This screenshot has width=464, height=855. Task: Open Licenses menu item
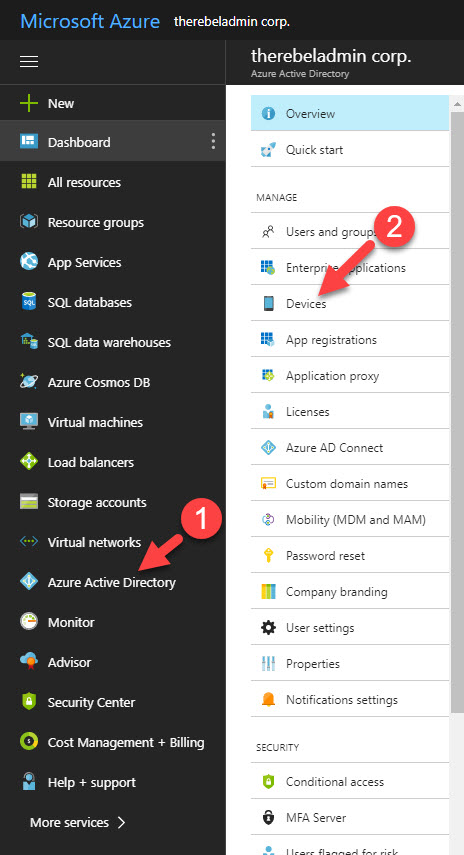(350, 412)
